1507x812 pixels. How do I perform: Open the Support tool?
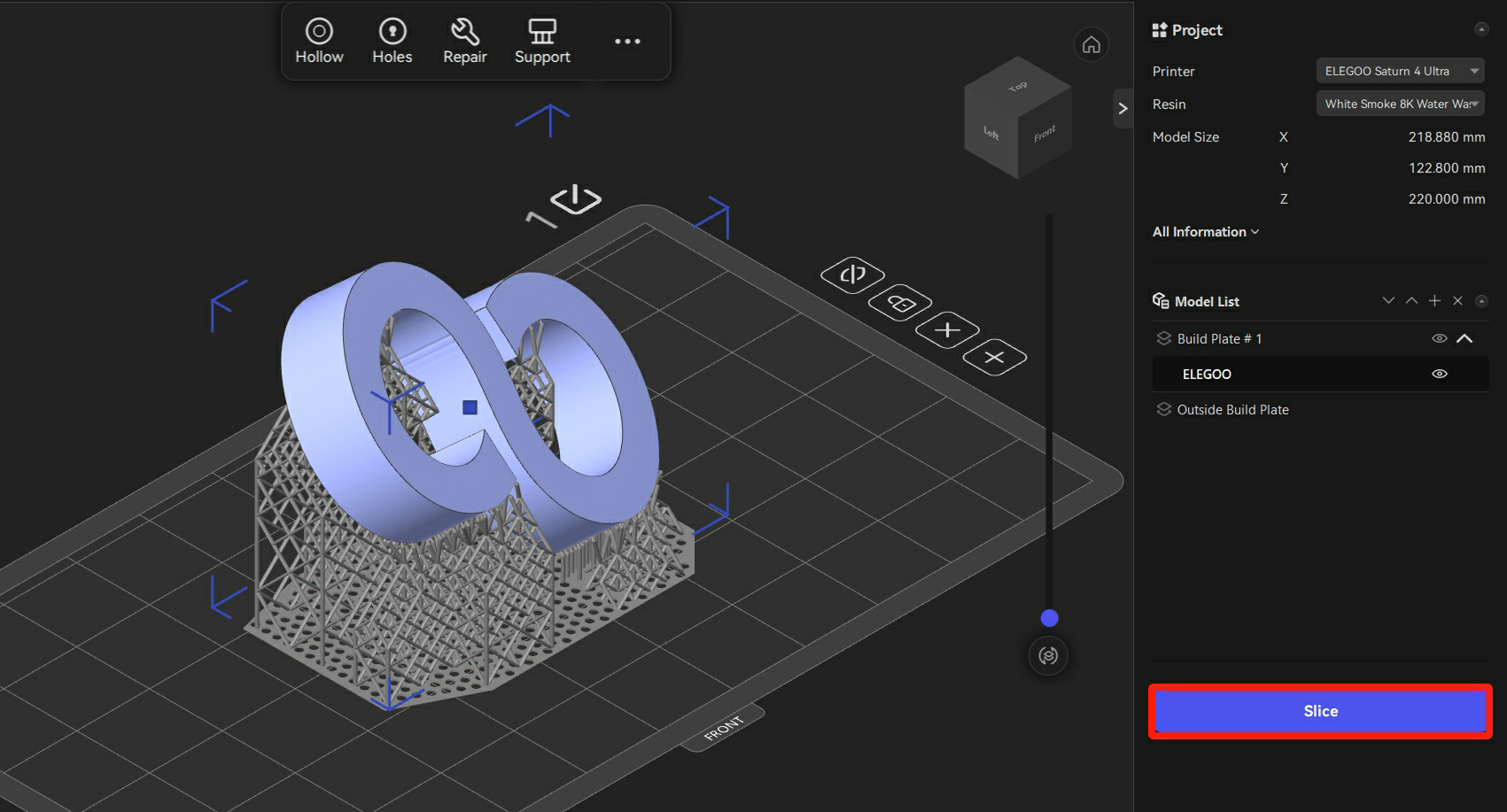(542, 42)
